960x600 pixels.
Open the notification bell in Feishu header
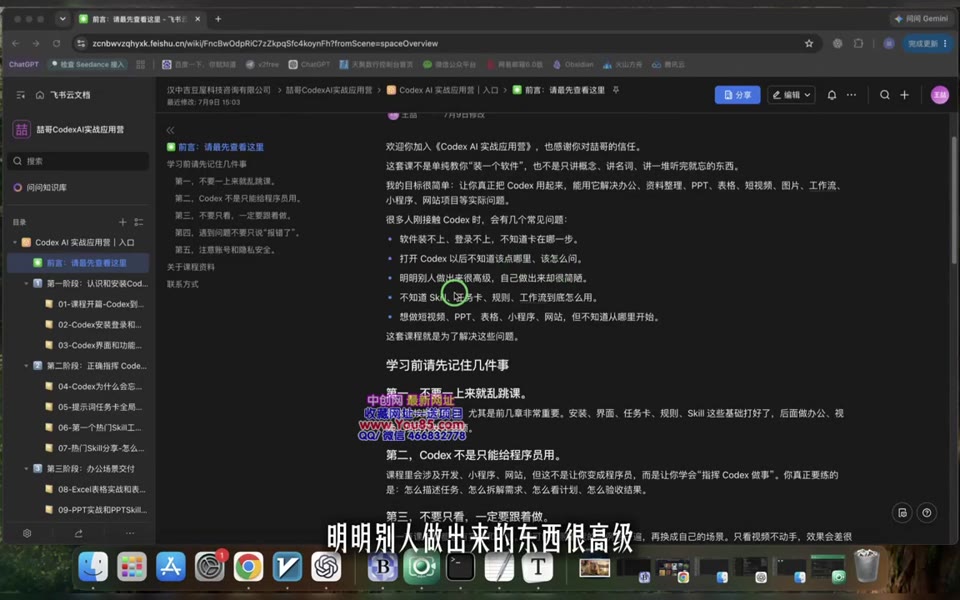831,95
